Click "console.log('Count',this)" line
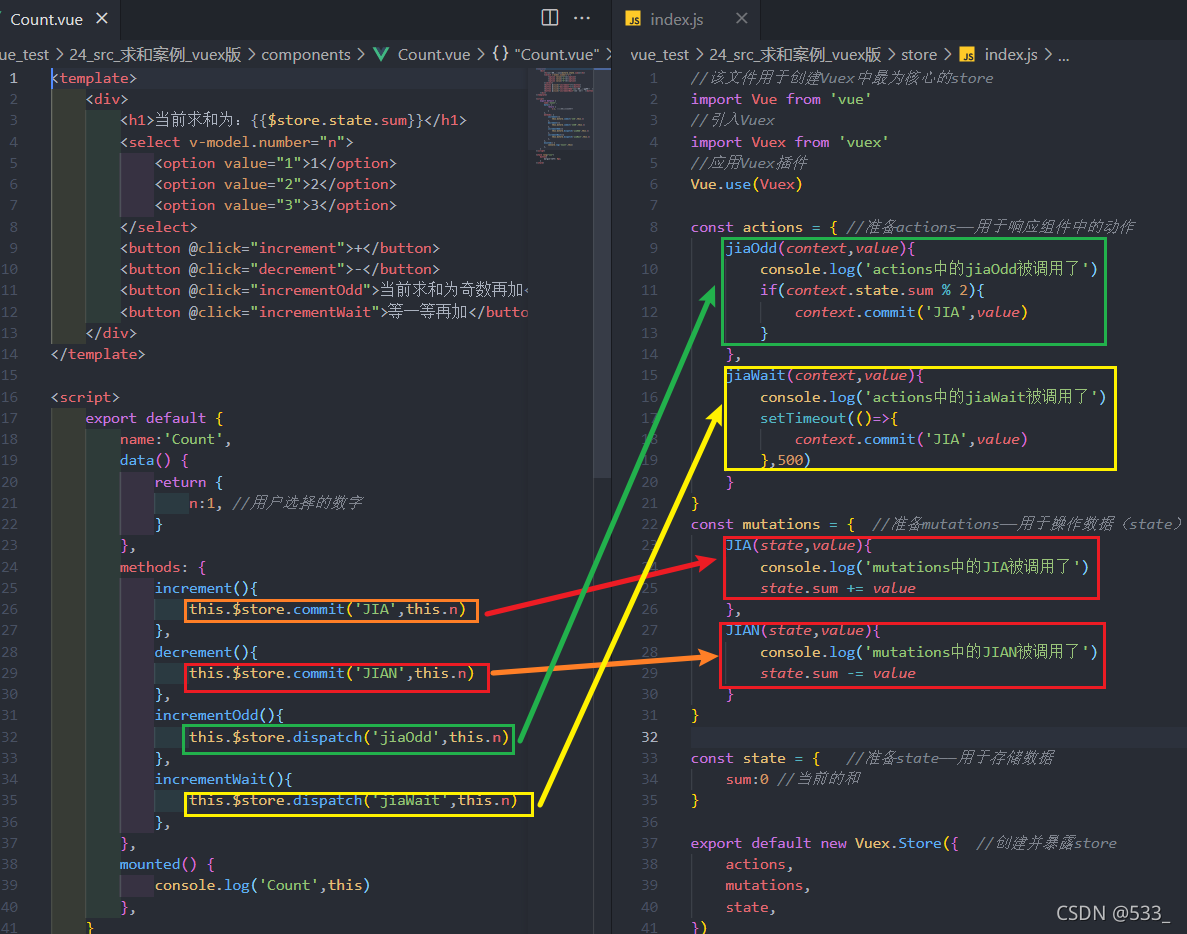Viewport: 1187px width, 934px height. tap(263, 886)
